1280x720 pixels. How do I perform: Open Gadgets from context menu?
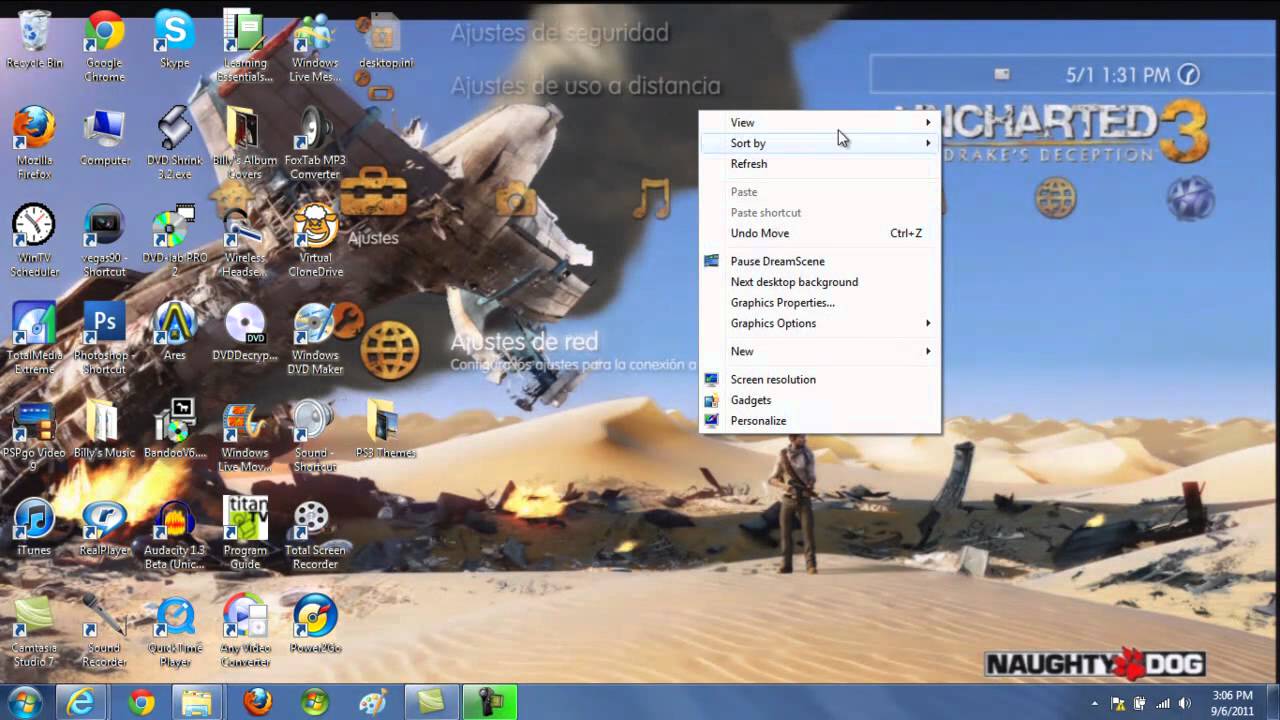(819, 400)
